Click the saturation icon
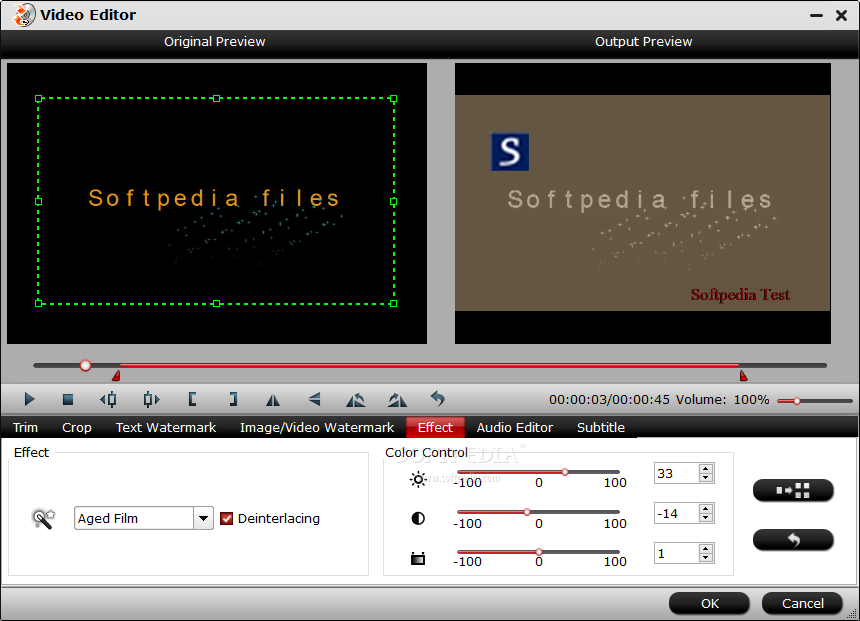The height and width of the screenshot is (621, 860). tap(418, 558)
